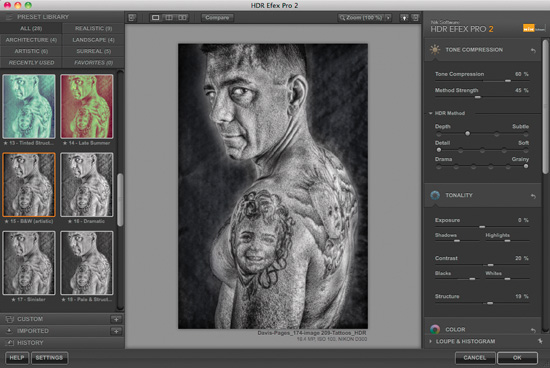
Task: Favorite the 17 - Sinister preset star
Action: coord(13,300)
